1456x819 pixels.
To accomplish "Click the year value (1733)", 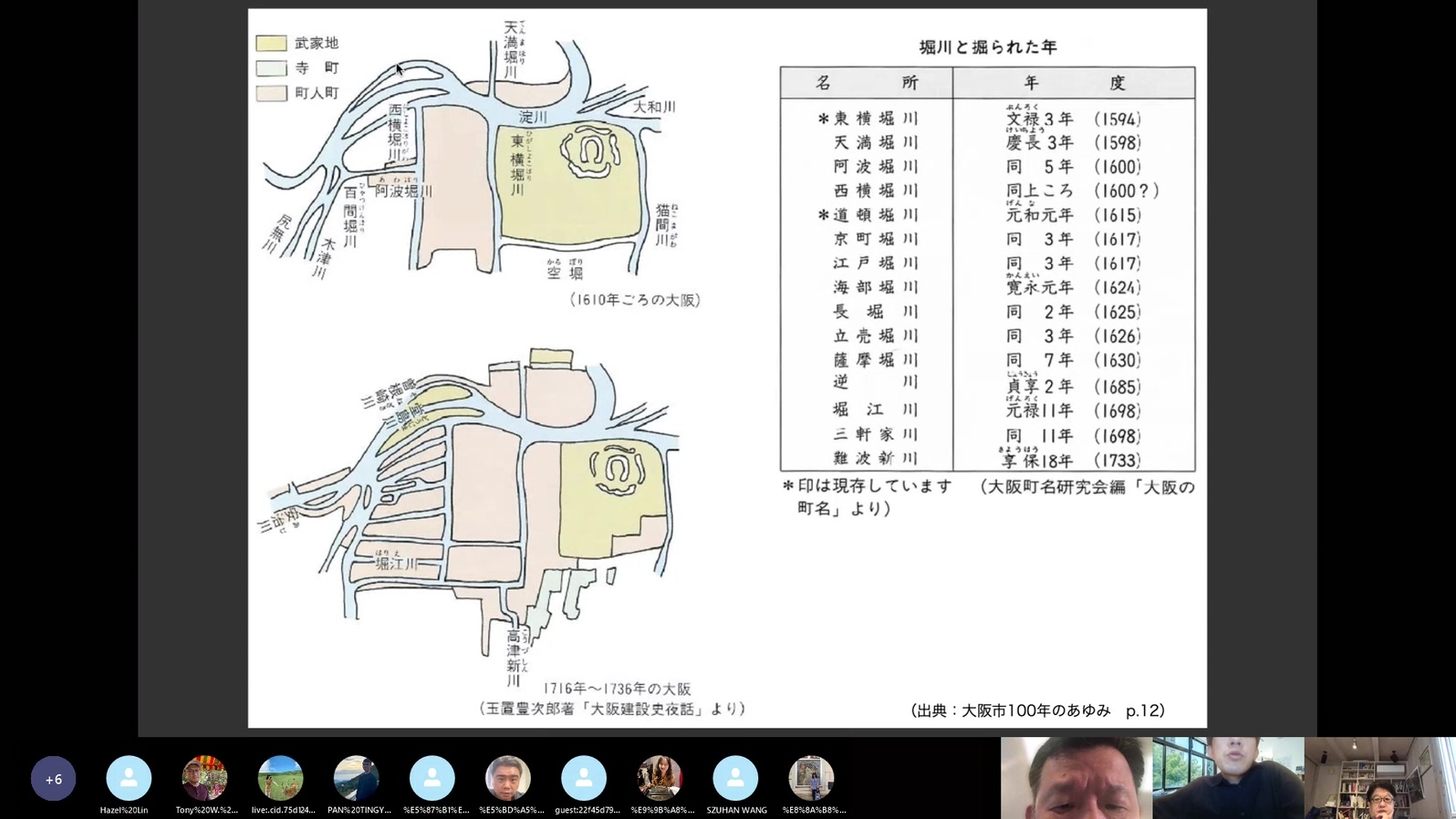I will tap(1118, 461).
